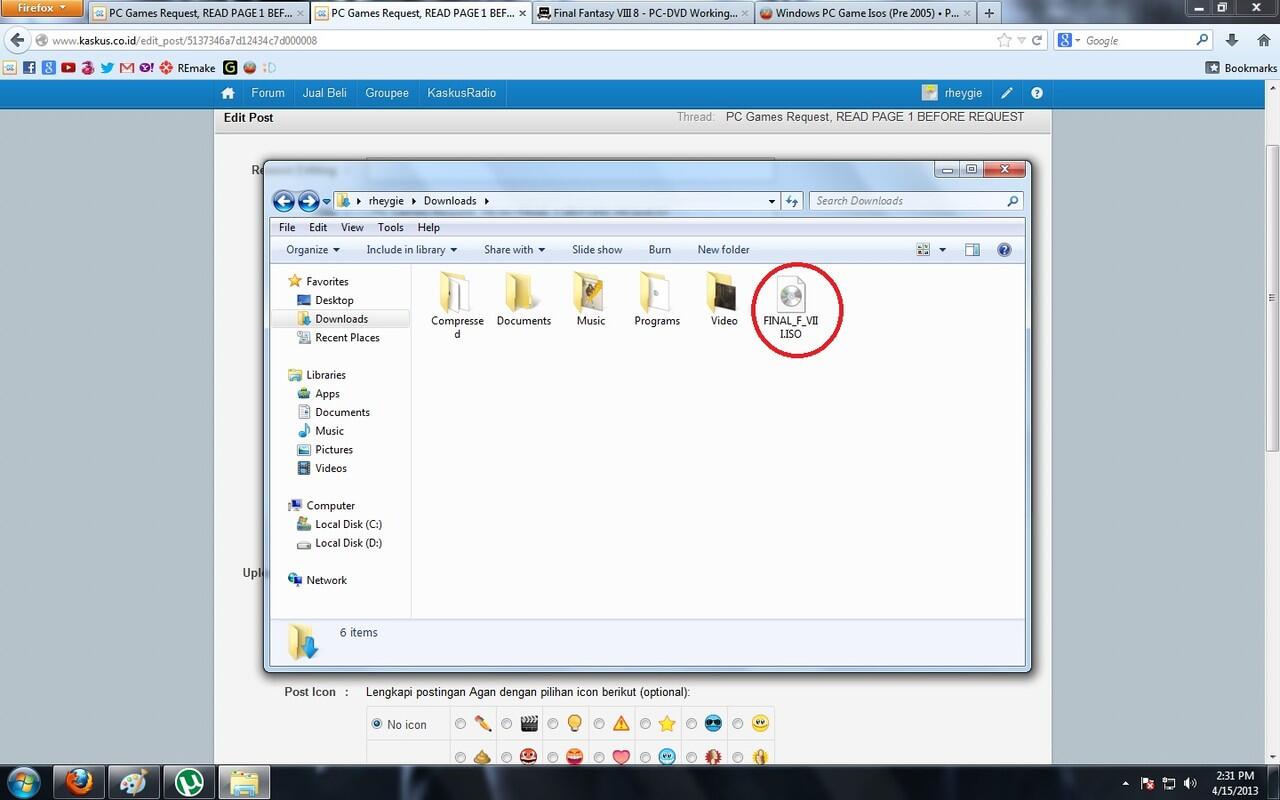Open the Twitter bookmark icon
The image size is (1280, 800).
tap(106, 68)
